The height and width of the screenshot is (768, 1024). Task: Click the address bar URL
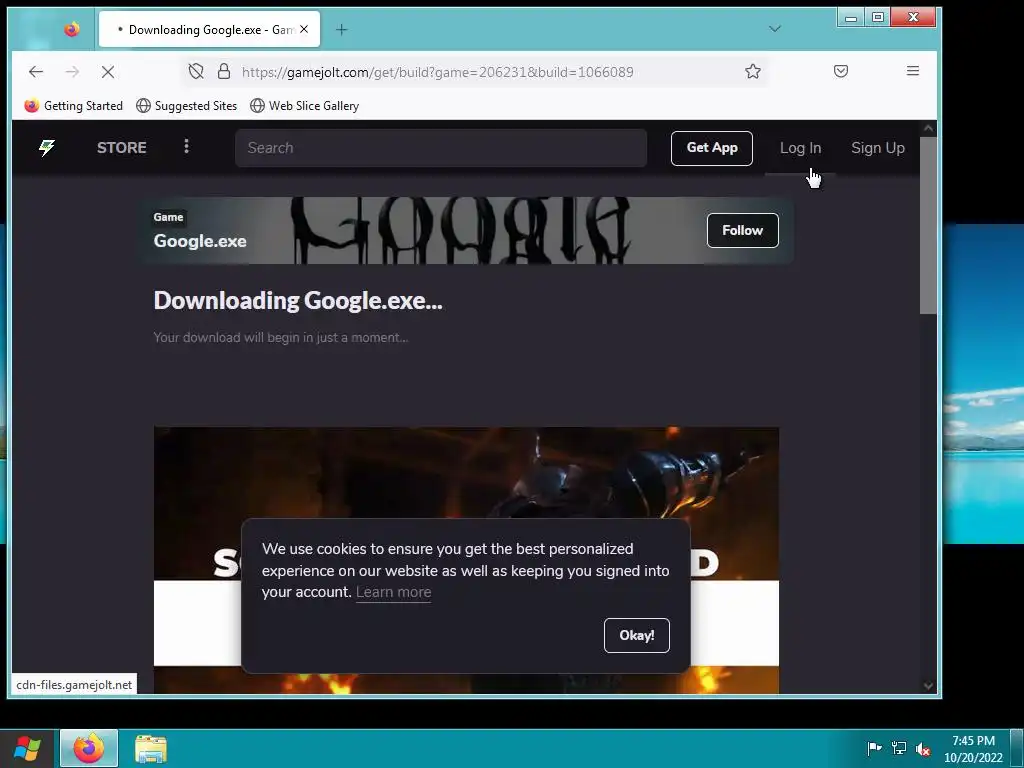click(x=438, y=72)
